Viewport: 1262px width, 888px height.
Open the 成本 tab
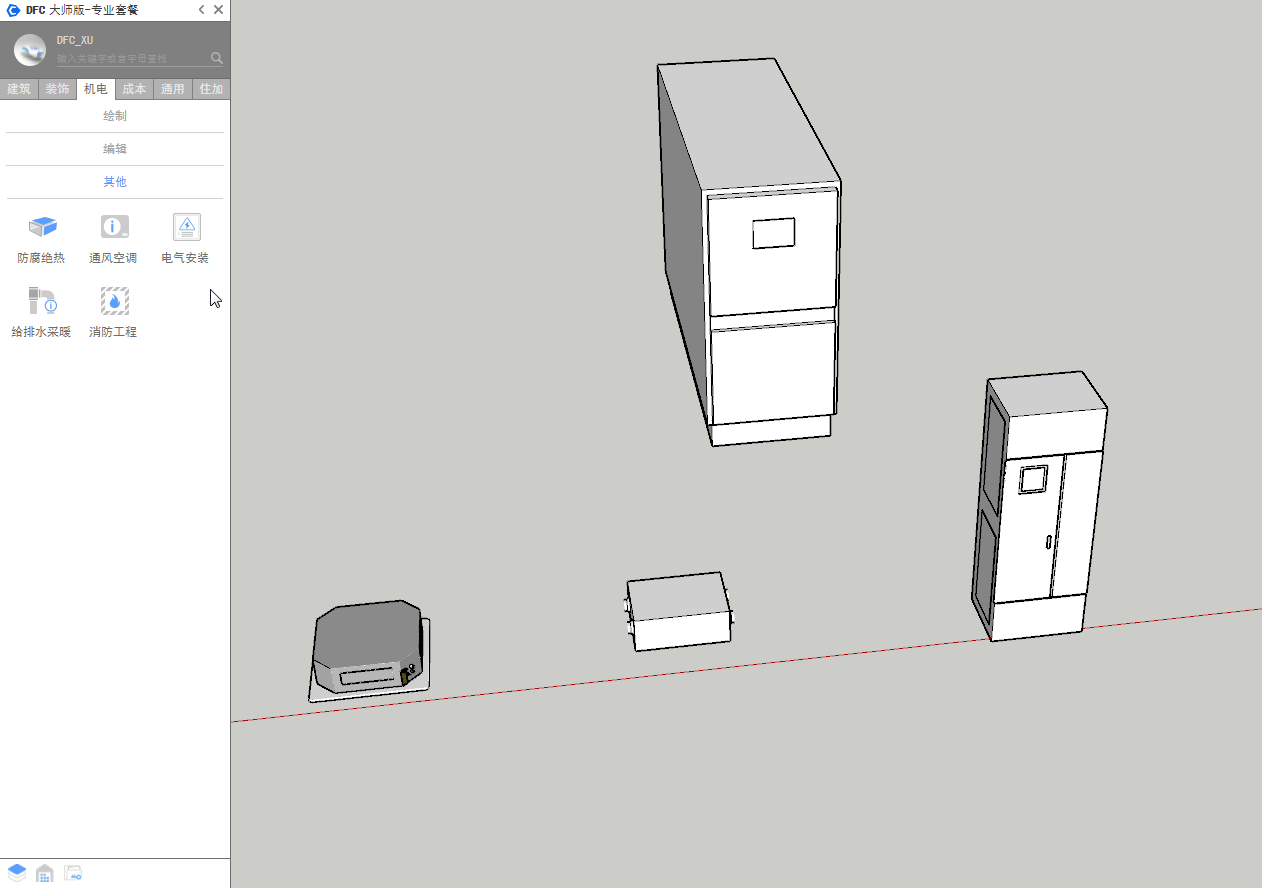click(x=134, y=89)
